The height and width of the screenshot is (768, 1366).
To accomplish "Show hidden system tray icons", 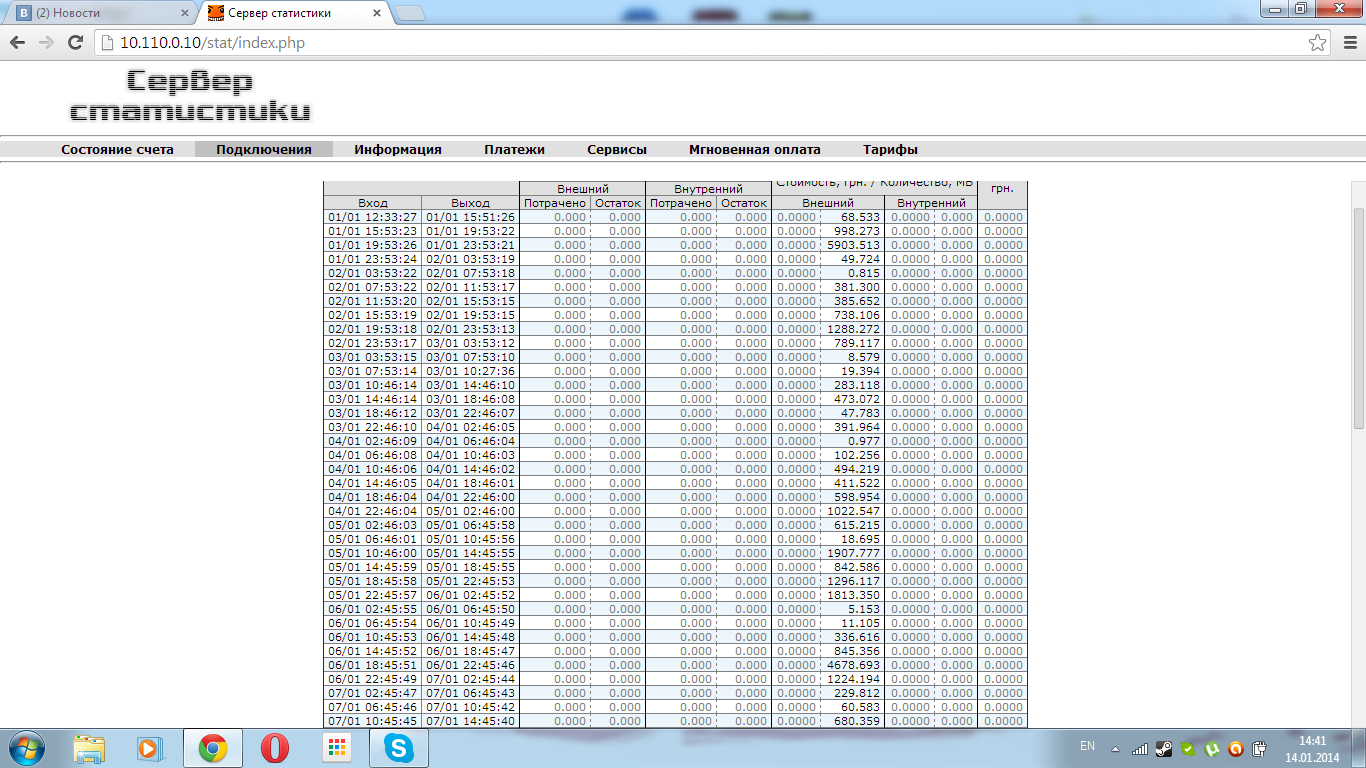I will point(1116,748).
